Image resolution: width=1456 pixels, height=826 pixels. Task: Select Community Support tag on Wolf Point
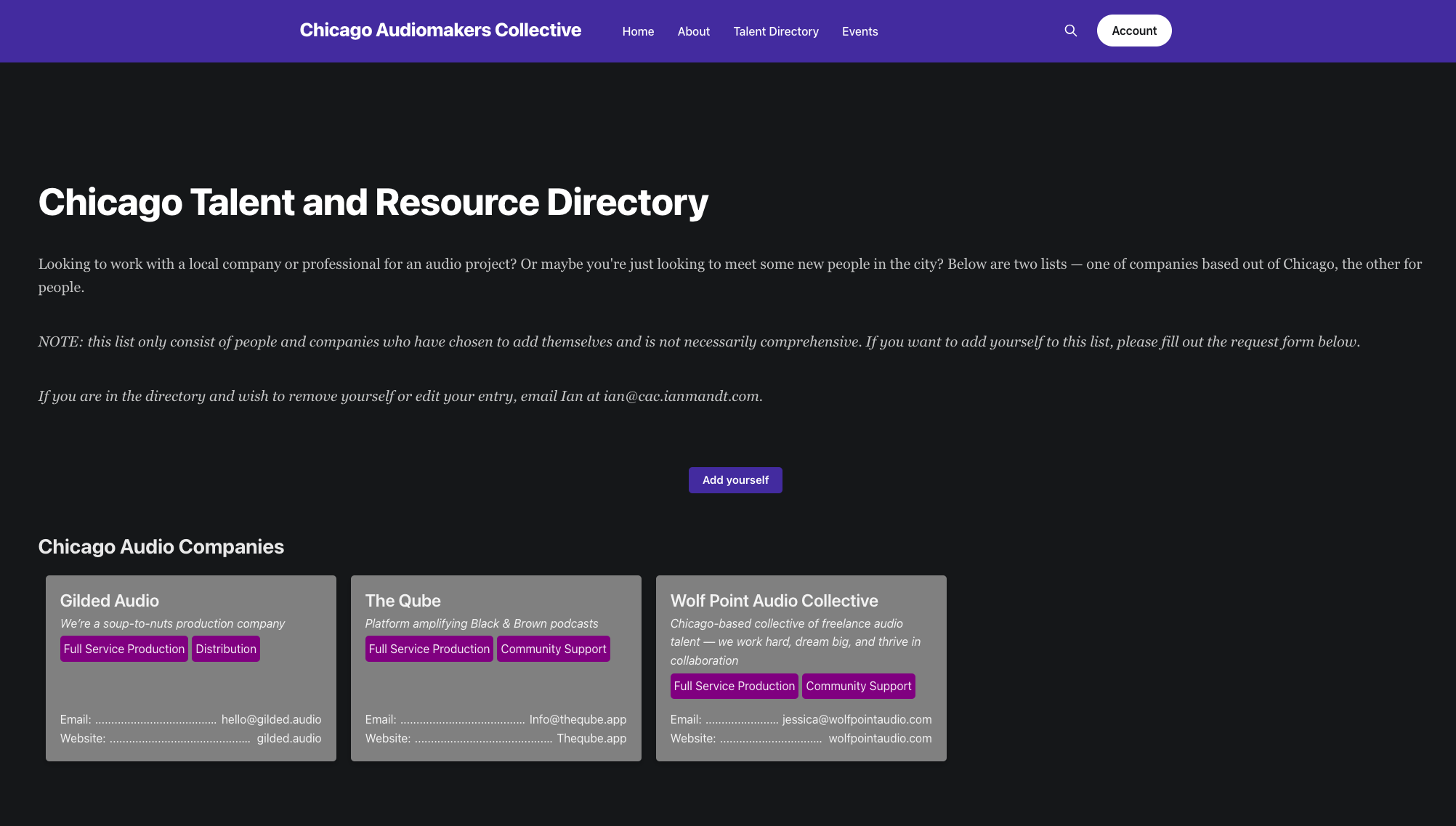[859, 686]
